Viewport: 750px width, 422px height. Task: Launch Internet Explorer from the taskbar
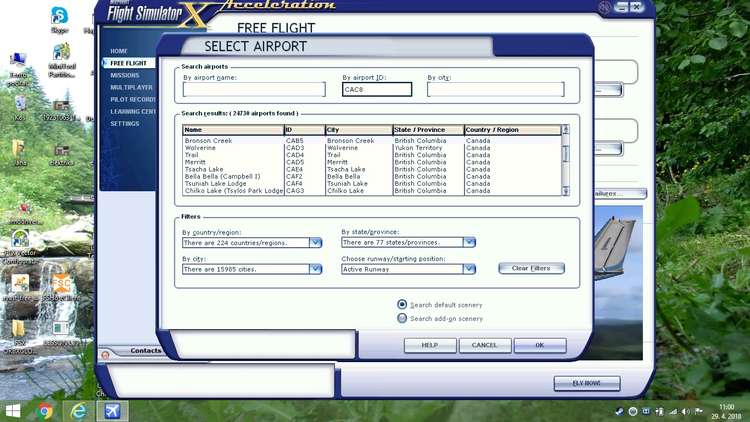(x=78, y=411)
